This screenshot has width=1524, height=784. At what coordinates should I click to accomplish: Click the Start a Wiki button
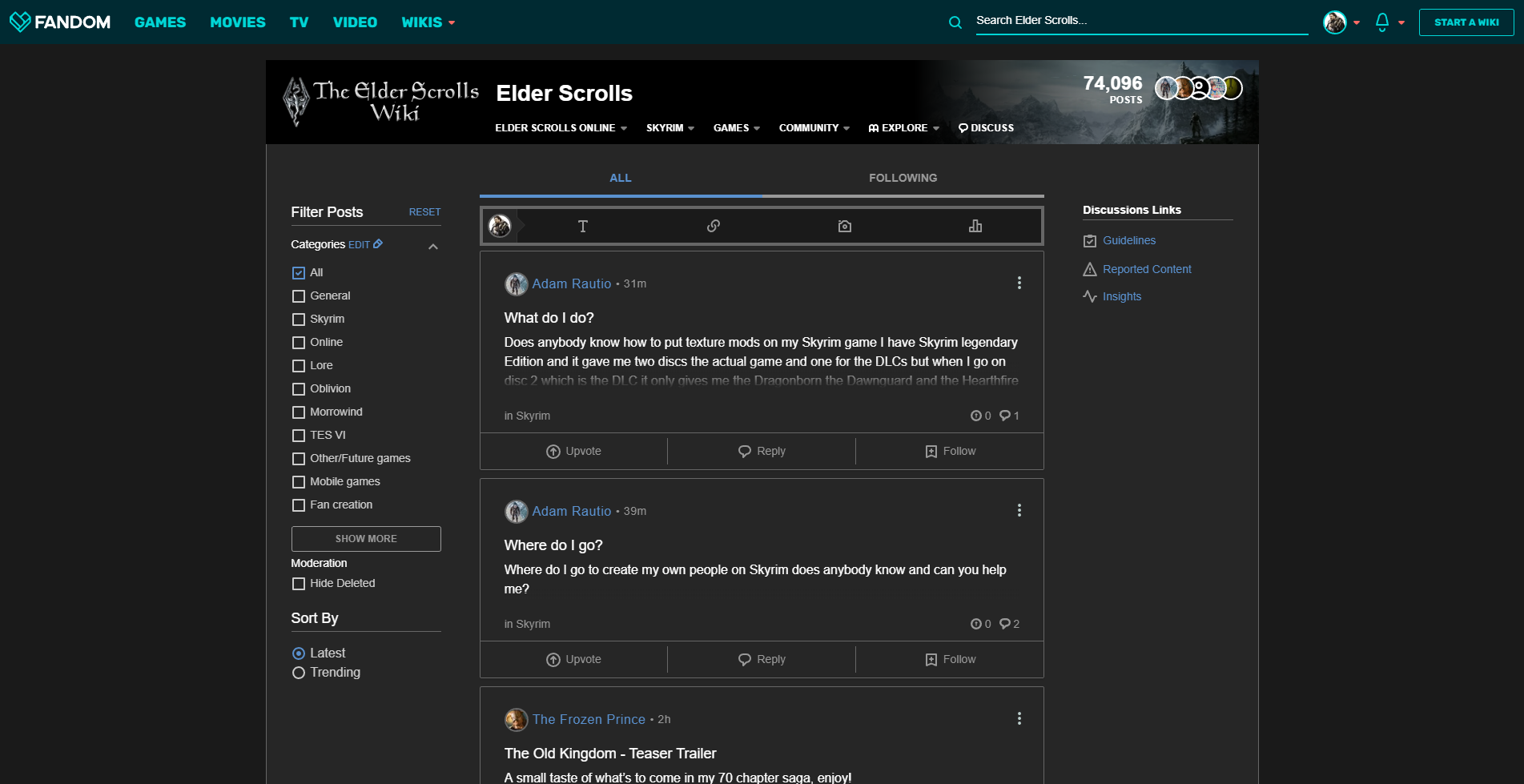1466,22
